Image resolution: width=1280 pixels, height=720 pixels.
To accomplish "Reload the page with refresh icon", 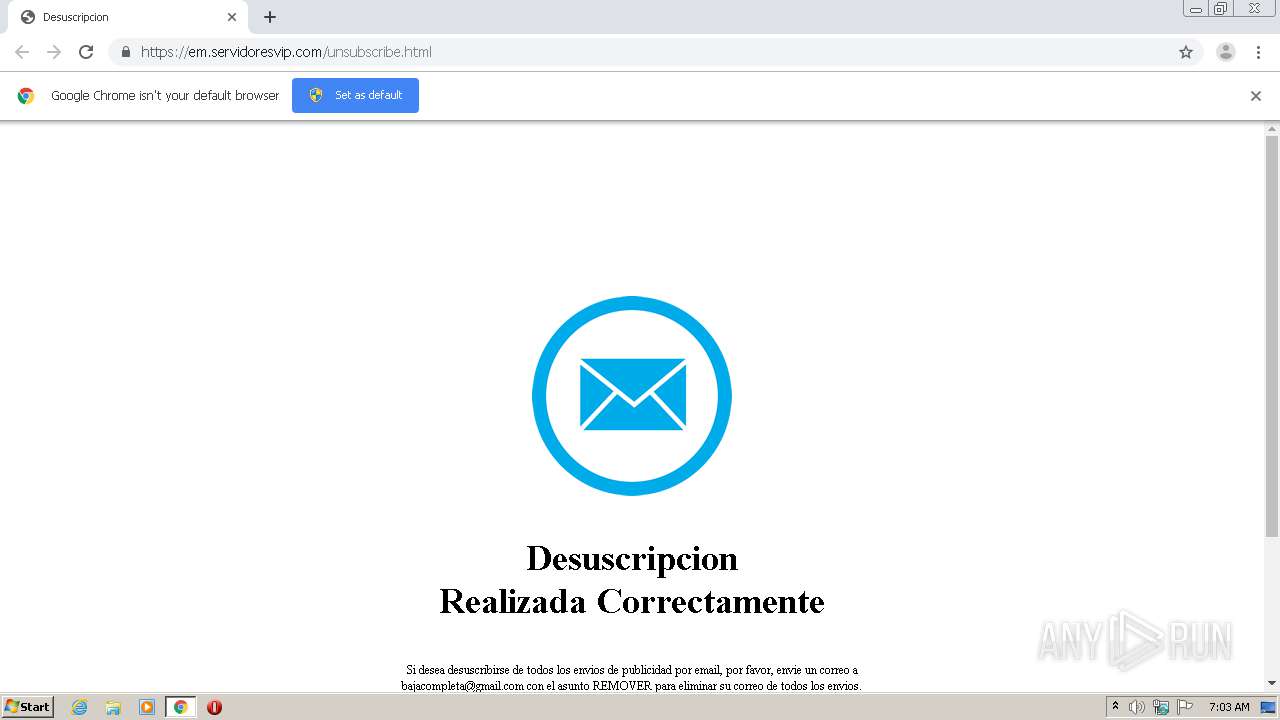I will (x=86, y=52).
